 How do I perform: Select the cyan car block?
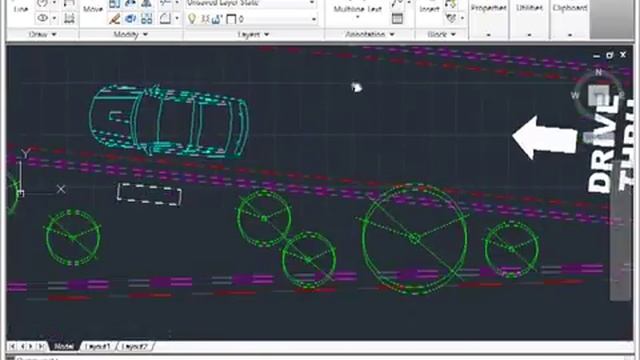click(168, 121)
